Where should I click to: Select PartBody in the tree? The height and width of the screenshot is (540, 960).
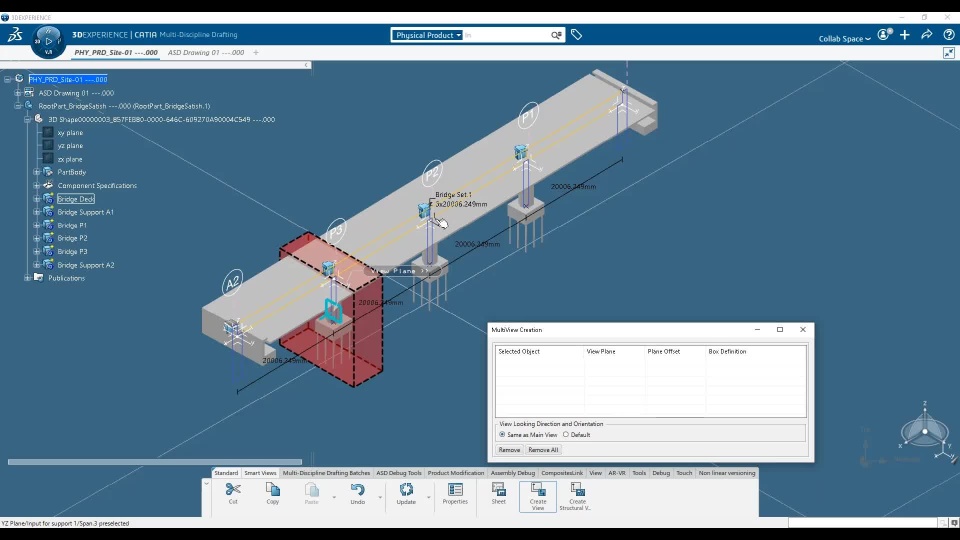click(x=72, y=172)
